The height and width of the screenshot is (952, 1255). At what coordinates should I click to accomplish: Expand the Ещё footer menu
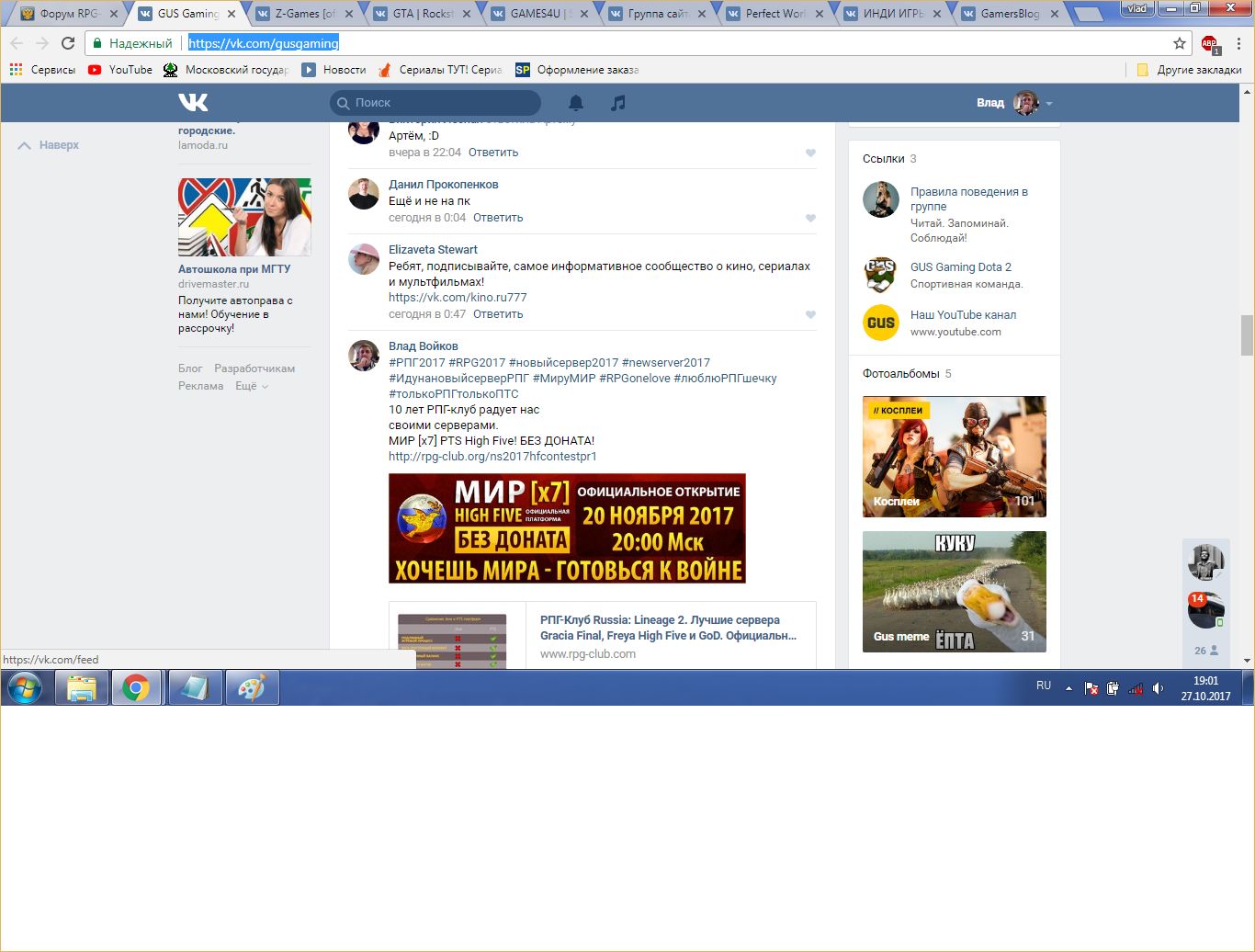click(x=251, y=386)
